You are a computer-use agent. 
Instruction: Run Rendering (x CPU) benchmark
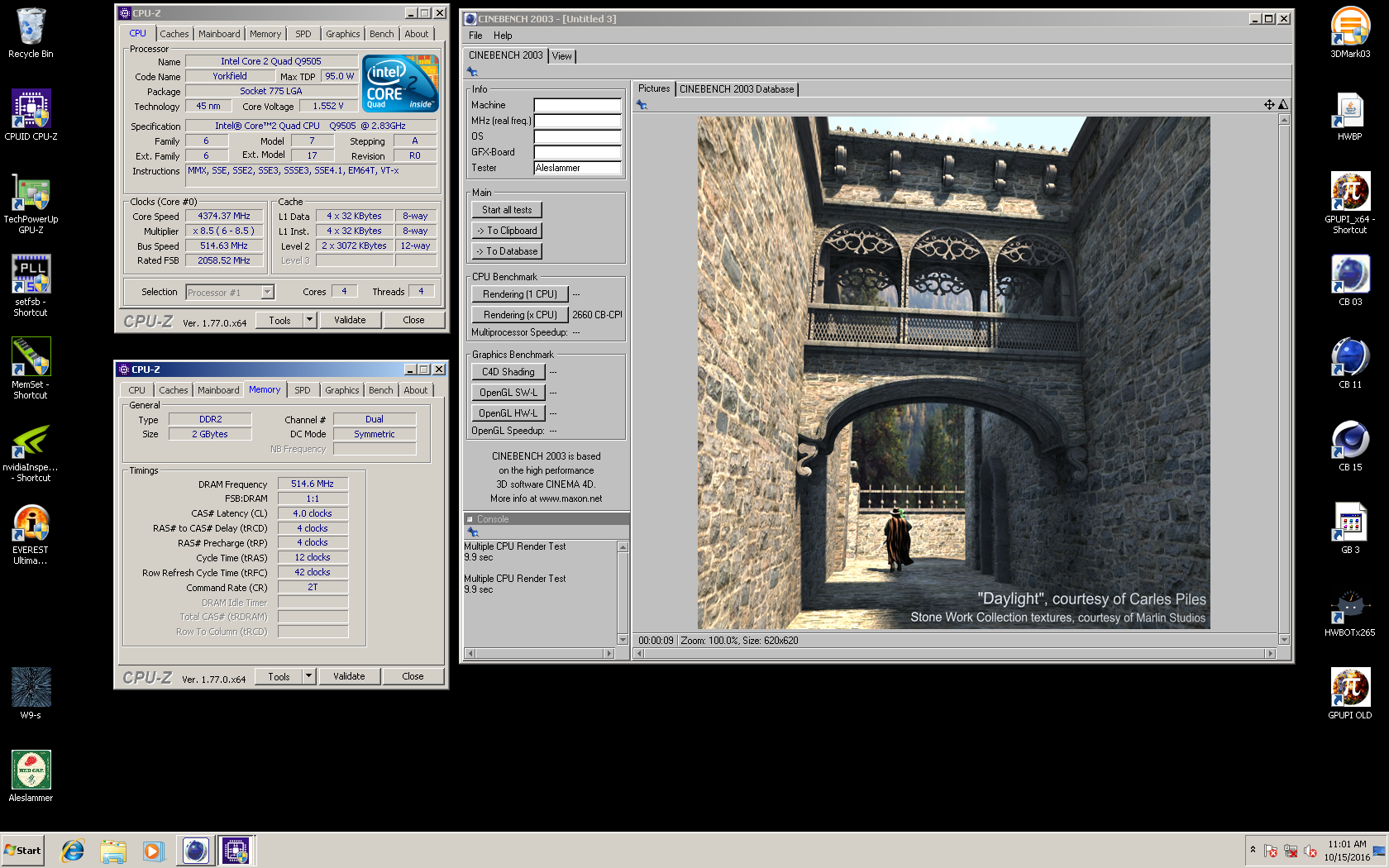(x=520, y=315)
